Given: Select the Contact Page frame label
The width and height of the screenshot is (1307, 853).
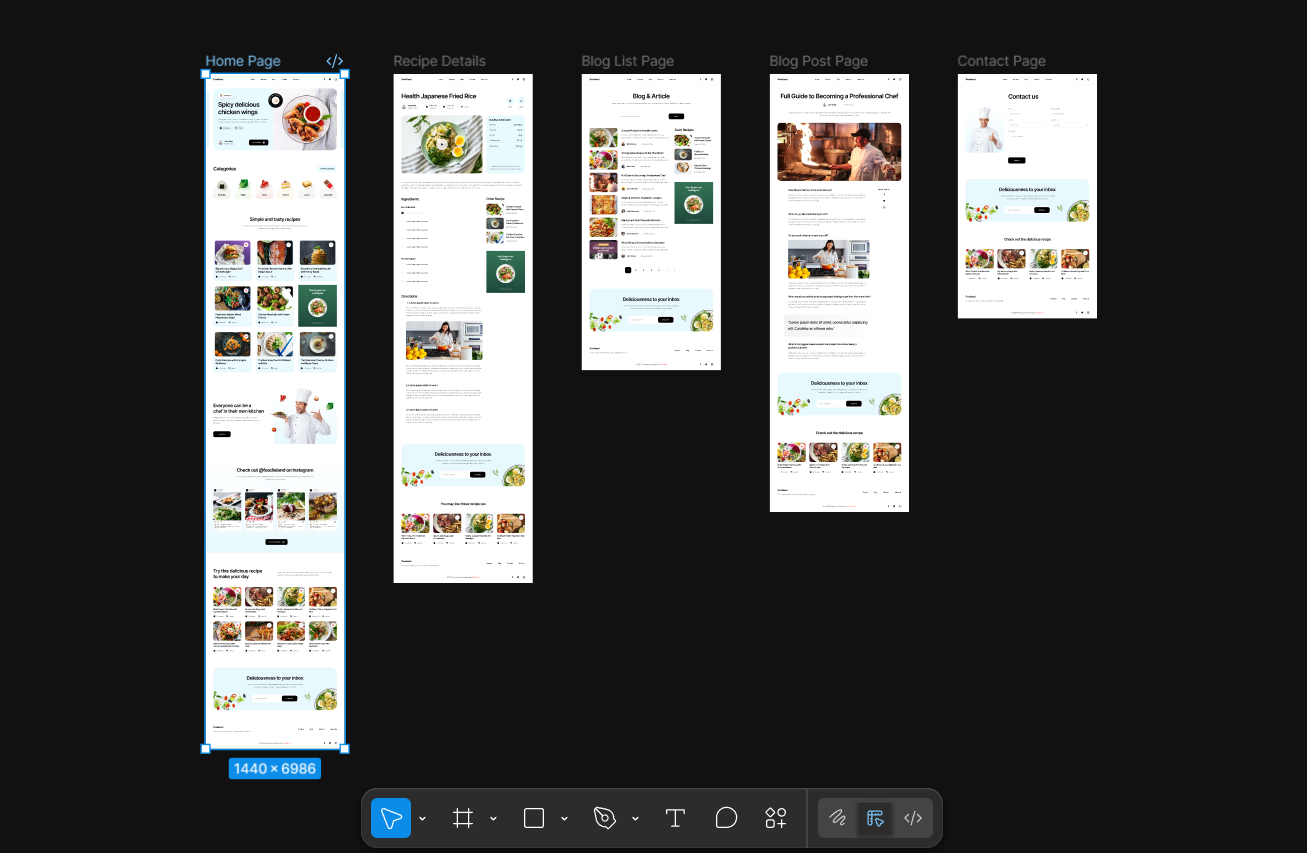Looking at the screenshot, I should (x=1002, y=61).
